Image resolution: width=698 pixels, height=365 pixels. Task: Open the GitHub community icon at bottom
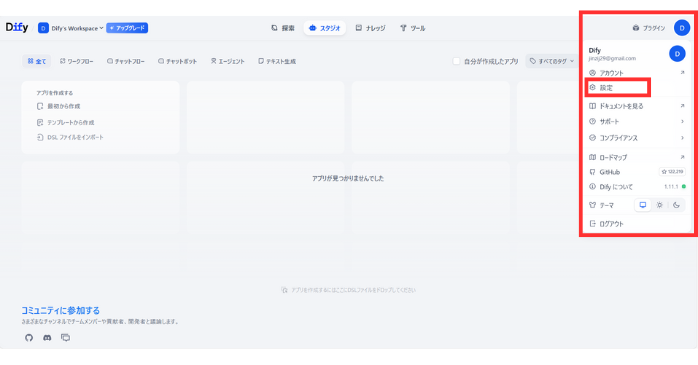(29, 338)
